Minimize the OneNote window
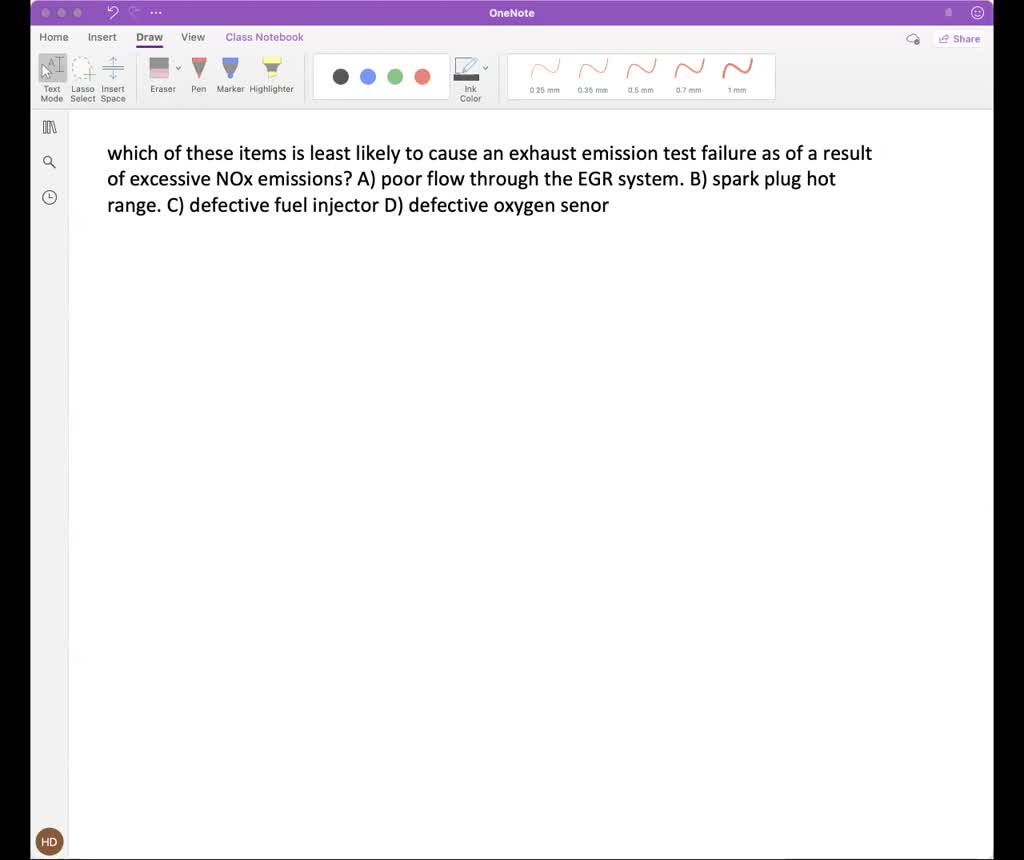This screenshot has width=1024, height=860. pyautogui.click(x=61, y=12)
